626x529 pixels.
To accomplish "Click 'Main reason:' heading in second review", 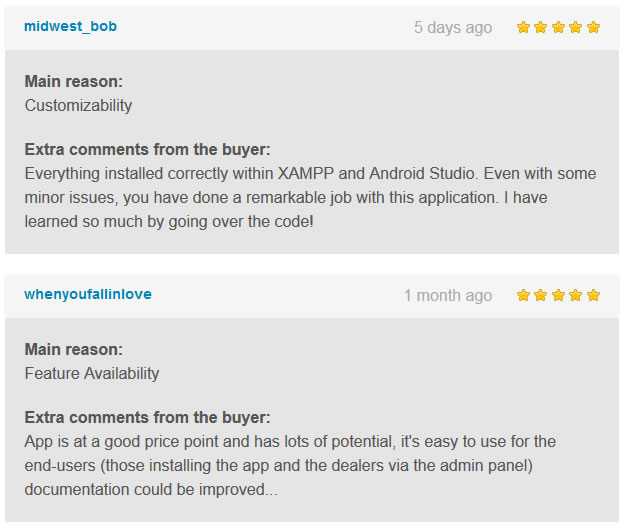I will [x=74, y=349].
